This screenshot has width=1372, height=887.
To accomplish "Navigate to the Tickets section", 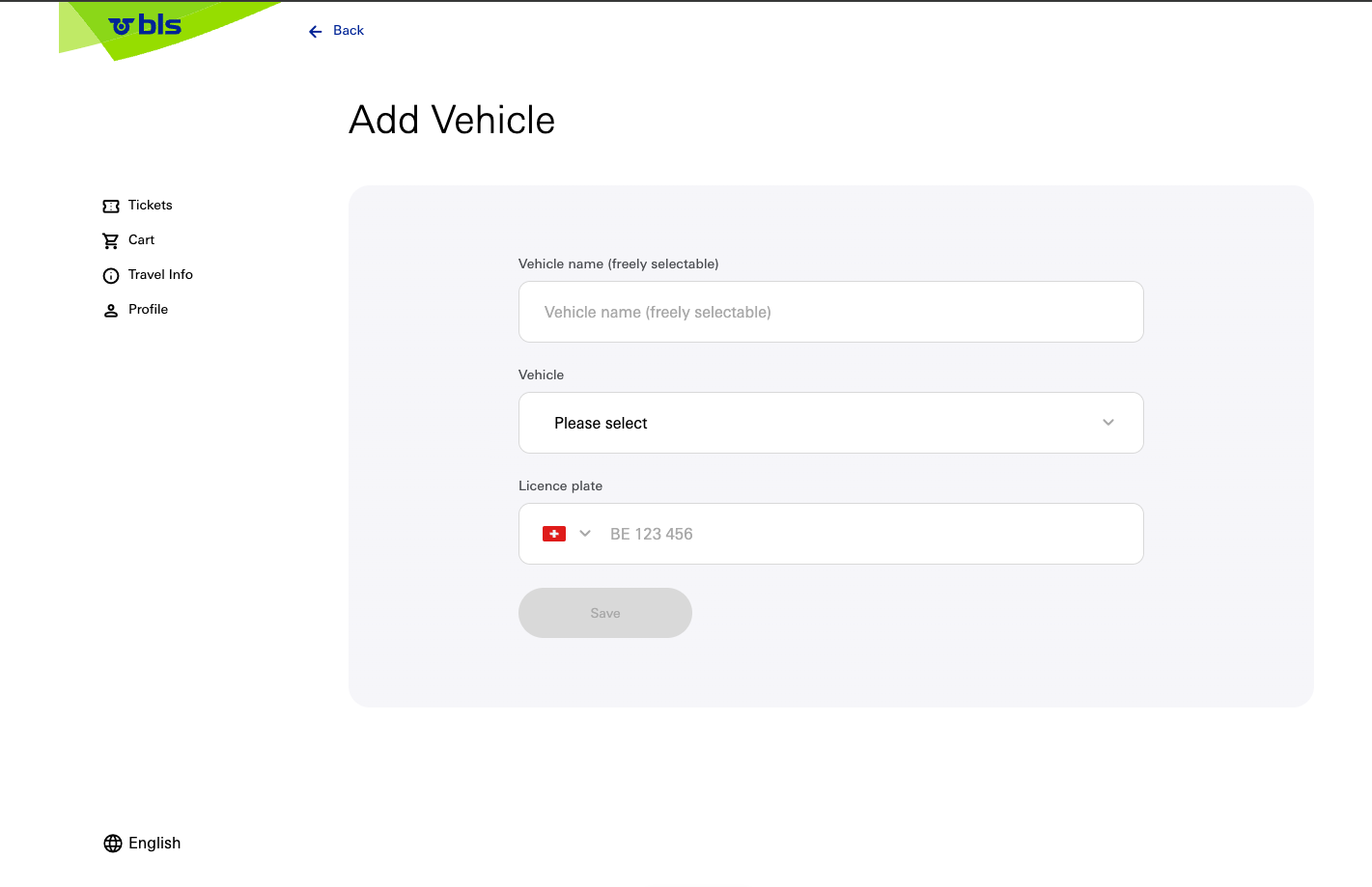I will [150, 205].
